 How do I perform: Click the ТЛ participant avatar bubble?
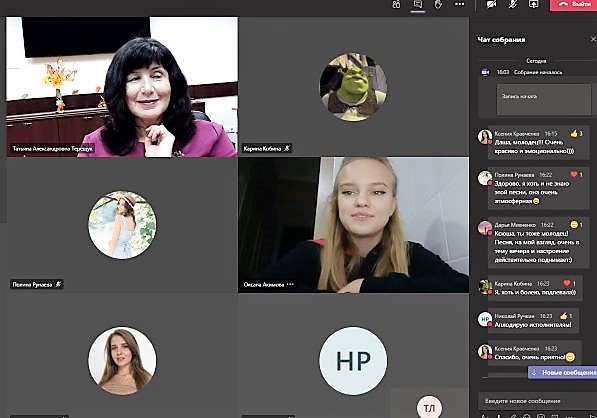tap(429, 407)
